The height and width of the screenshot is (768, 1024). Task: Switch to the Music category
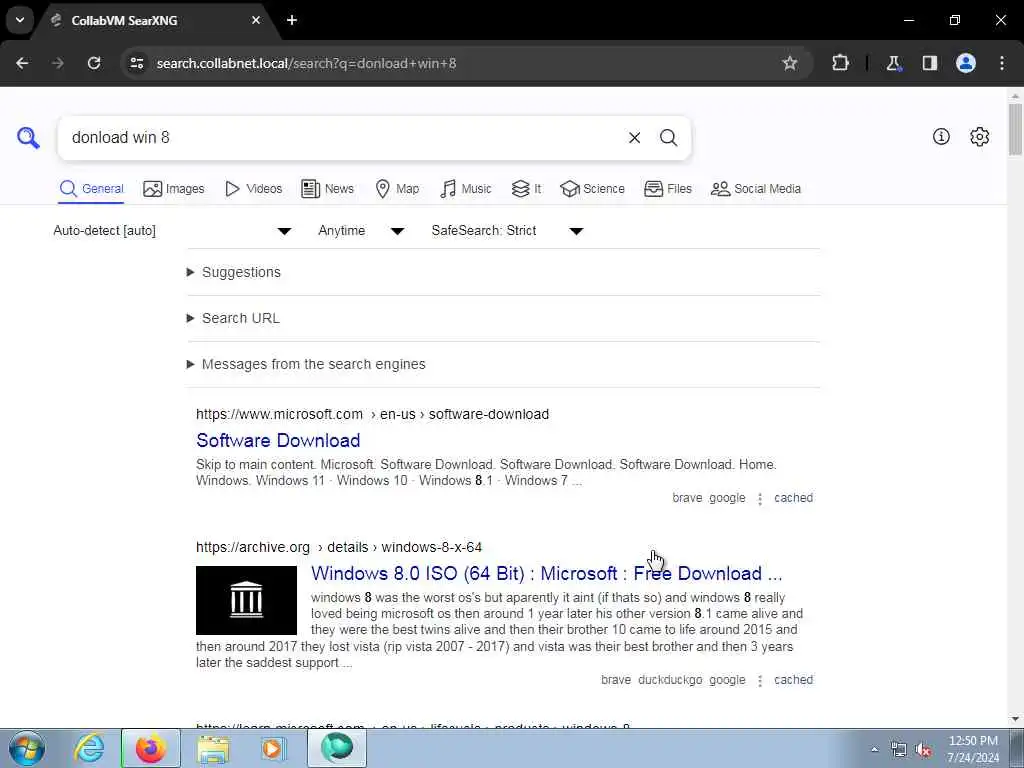pyautogui.click(x=465, y=189)
